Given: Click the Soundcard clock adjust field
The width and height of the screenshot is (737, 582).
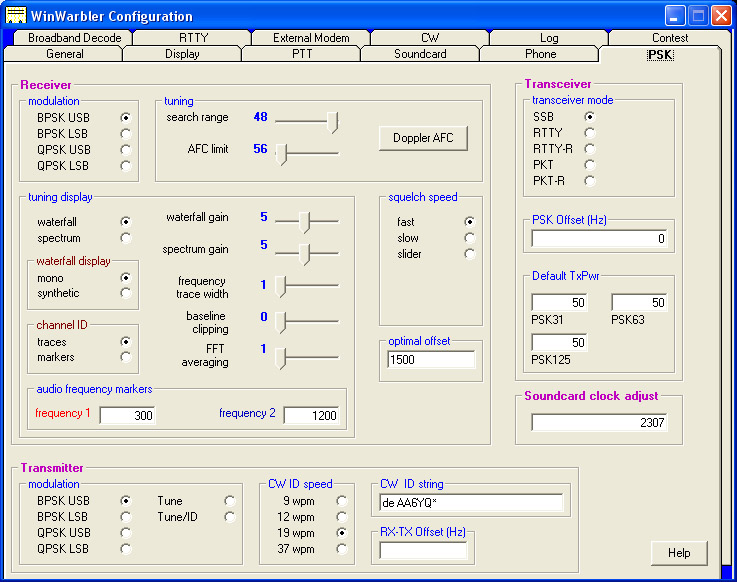Looking at the screenshot, I should tap(599, 422).
